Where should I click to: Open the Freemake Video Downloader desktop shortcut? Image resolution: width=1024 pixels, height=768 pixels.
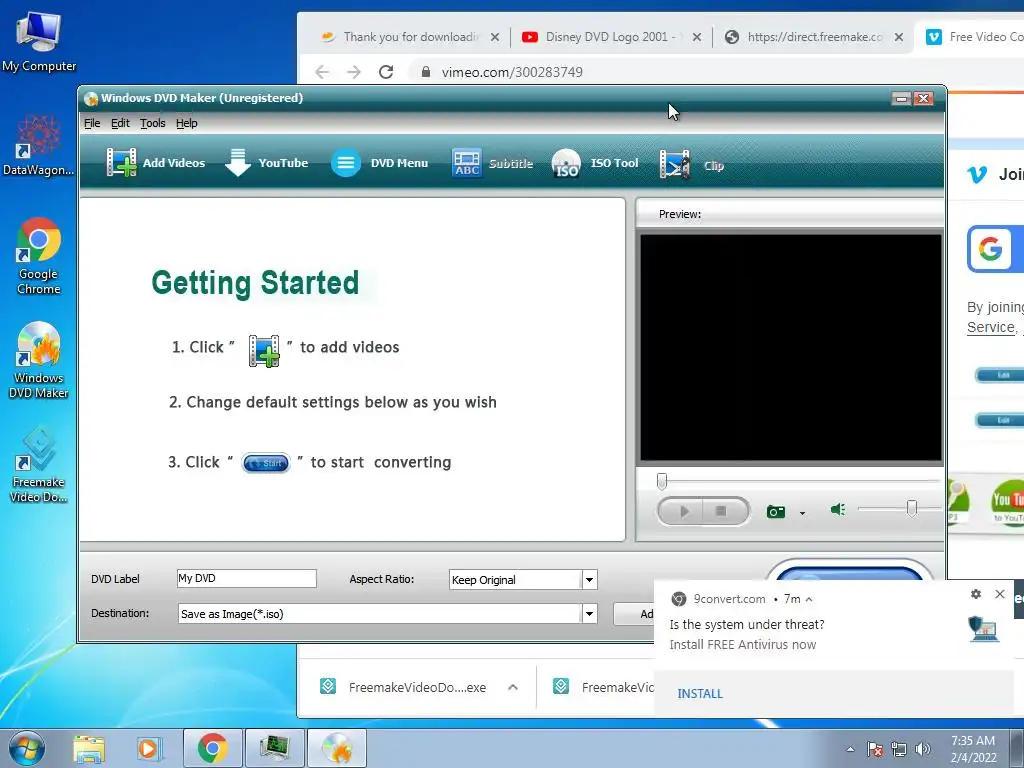[39, 464]
